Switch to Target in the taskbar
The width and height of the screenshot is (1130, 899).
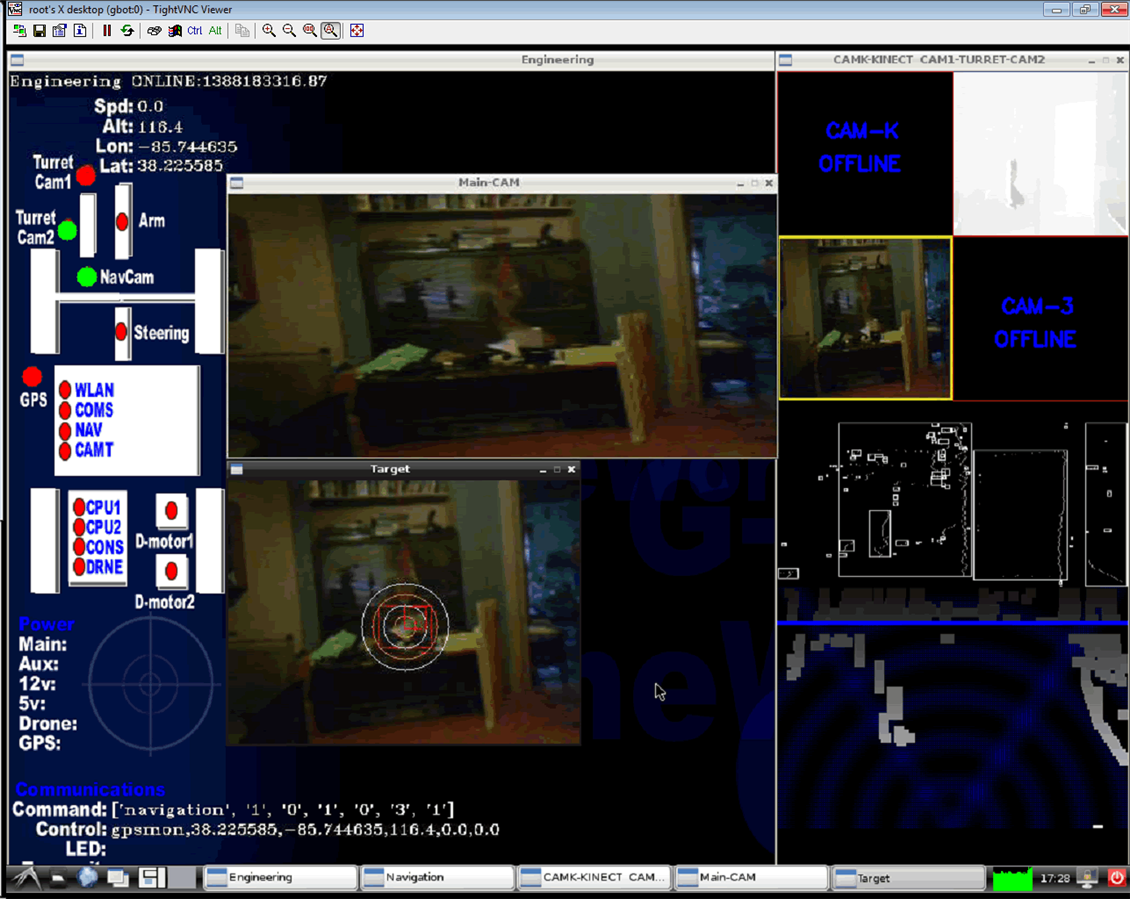click(x=909, y=877)
